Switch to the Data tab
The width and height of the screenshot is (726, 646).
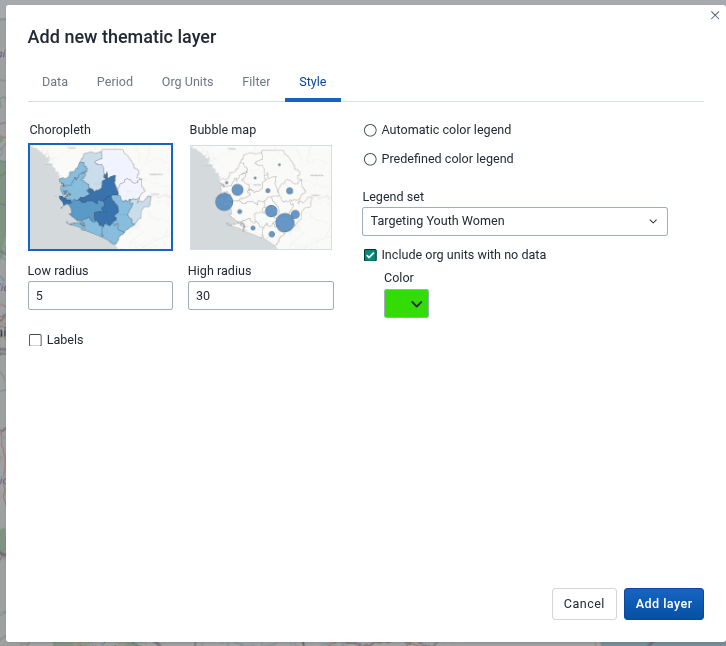pos(55,82)
